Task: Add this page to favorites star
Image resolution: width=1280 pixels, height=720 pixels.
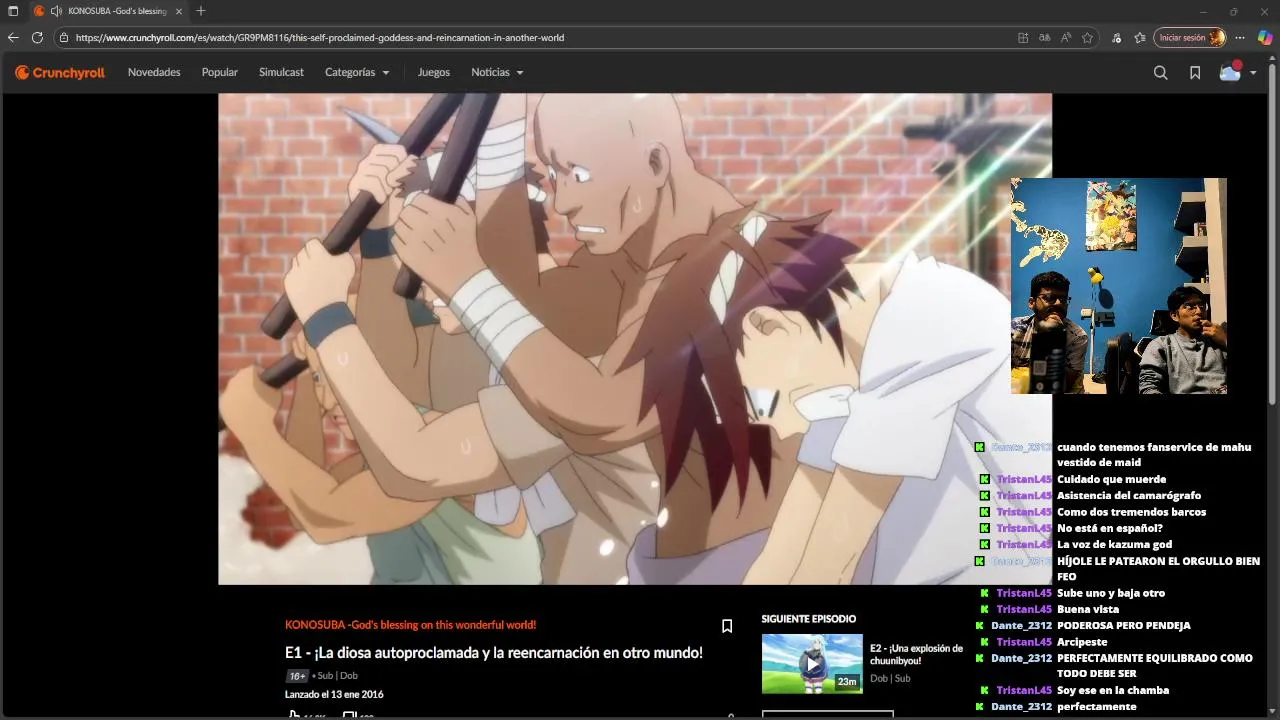Action: [x=1088, y=37]
